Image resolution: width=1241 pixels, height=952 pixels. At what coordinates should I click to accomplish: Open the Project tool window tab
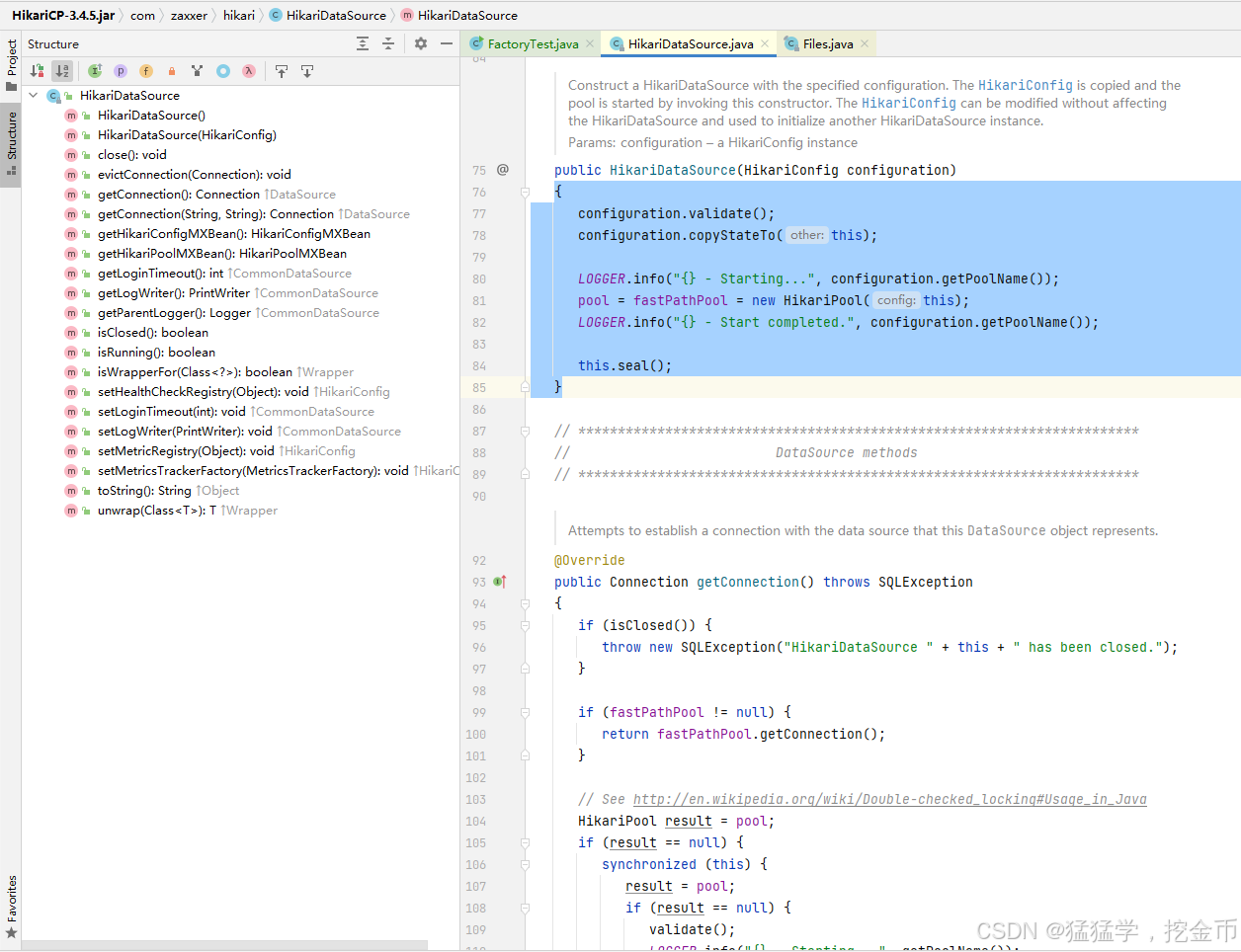[11, 65]
